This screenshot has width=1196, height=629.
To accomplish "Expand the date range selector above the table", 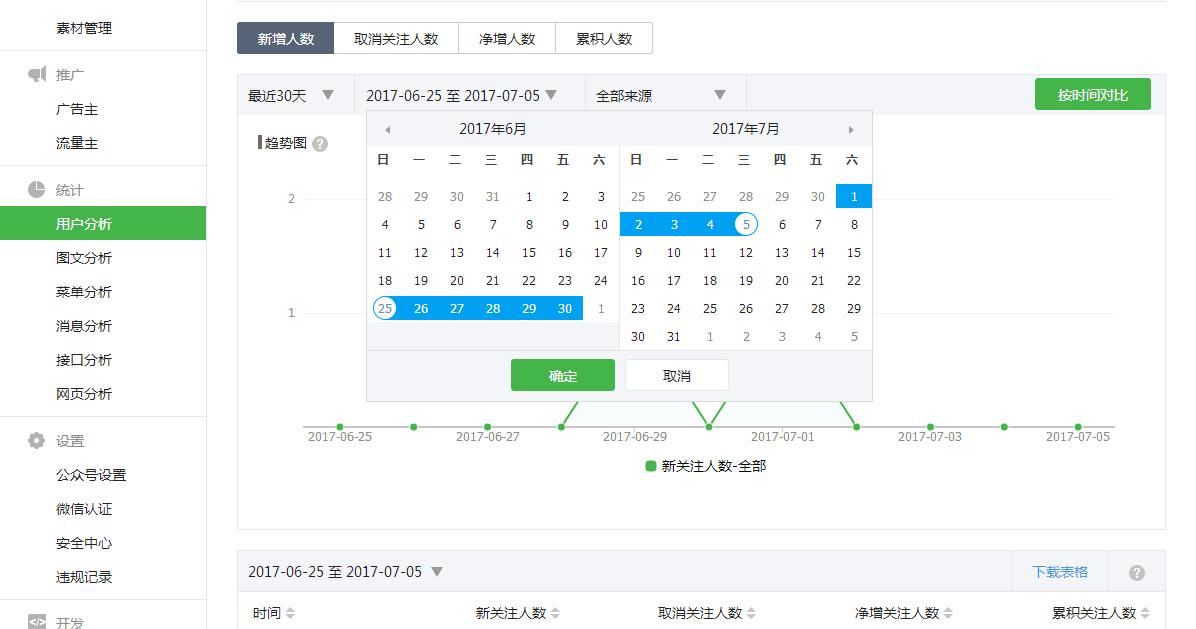I will (342, 571).
